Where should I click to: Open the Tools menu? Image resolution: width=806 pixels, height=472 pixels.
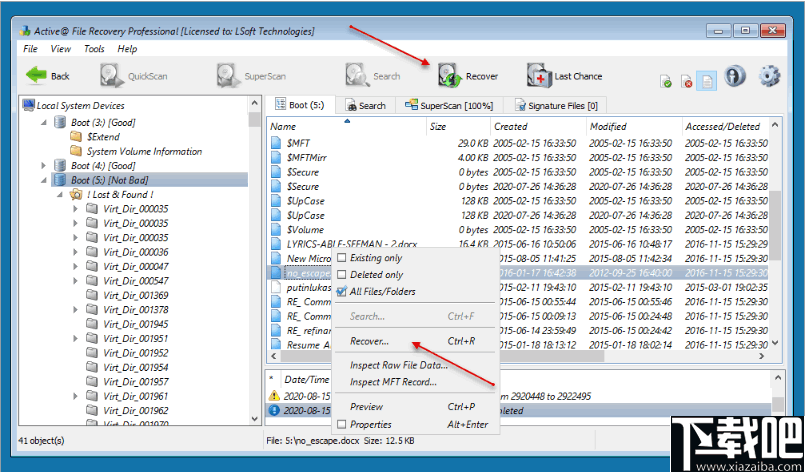94,49
